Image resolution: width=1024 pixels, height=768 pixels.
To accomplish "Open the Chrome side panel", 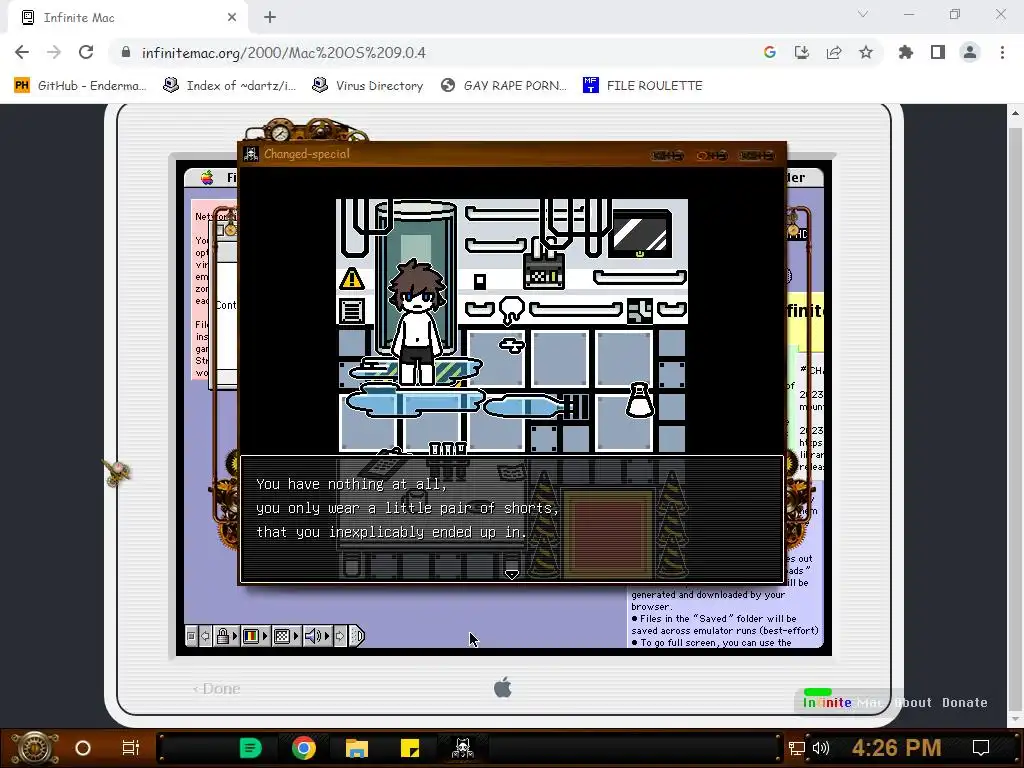I will 938,52.
